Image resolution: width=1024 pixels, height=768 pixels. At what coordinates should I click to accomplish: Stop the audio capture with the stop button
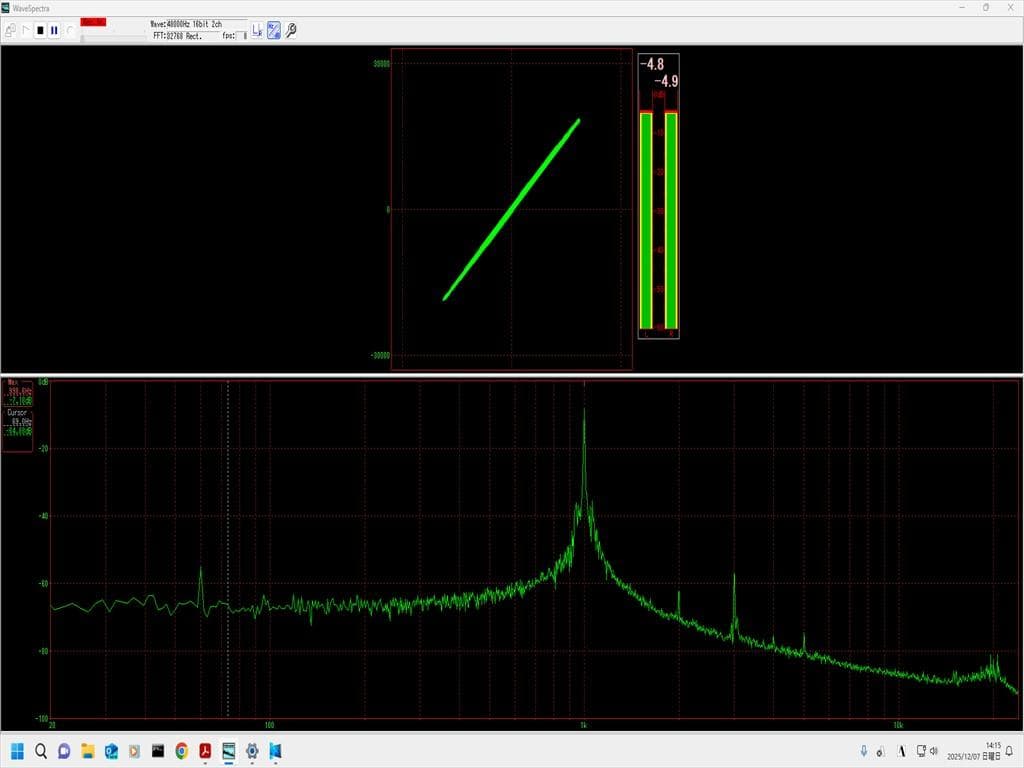coord(40,30)
